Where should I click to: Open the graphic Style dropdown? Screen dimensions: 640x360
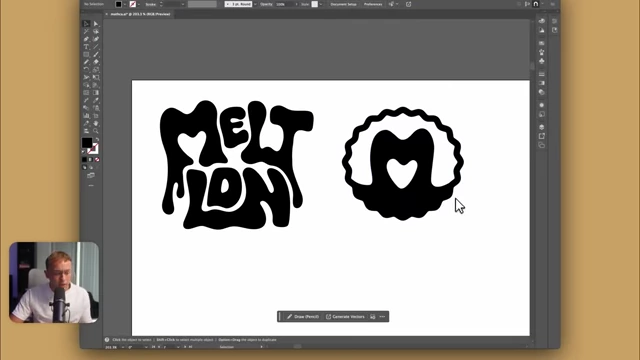(x=321, y=4)
